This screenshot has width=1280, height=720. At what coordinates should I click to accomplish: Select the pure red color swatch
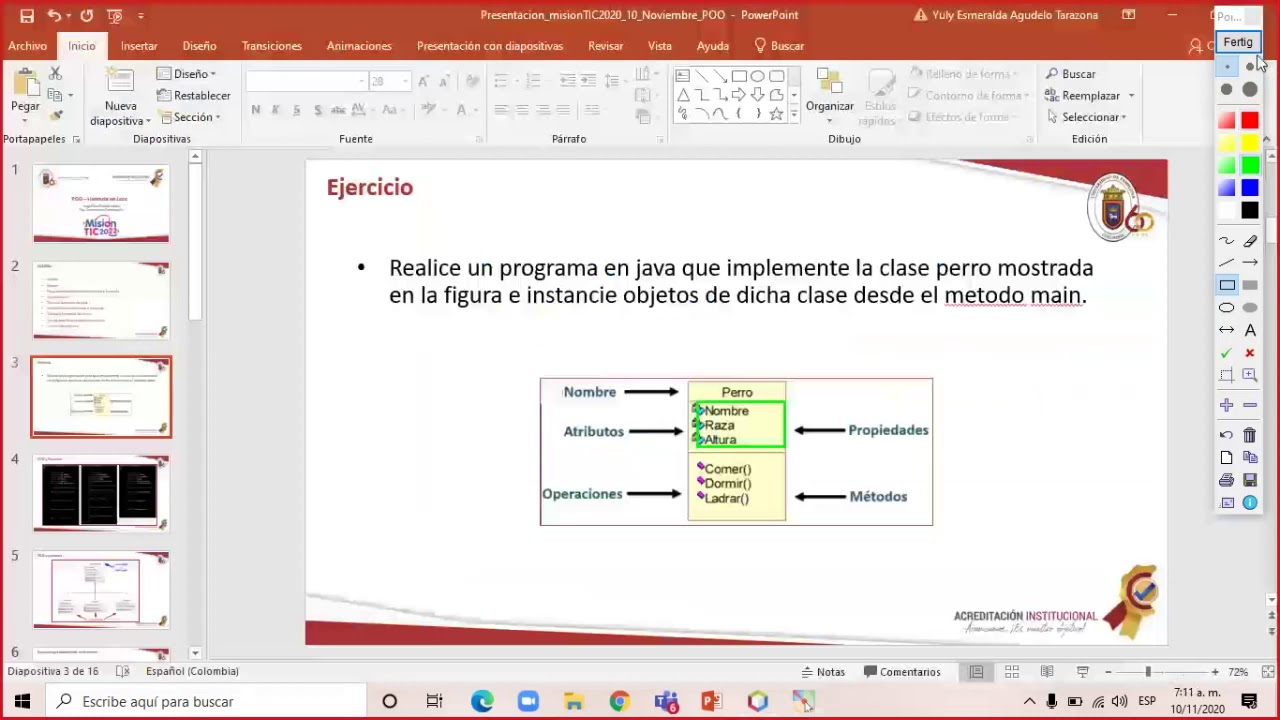(1250, 121)
